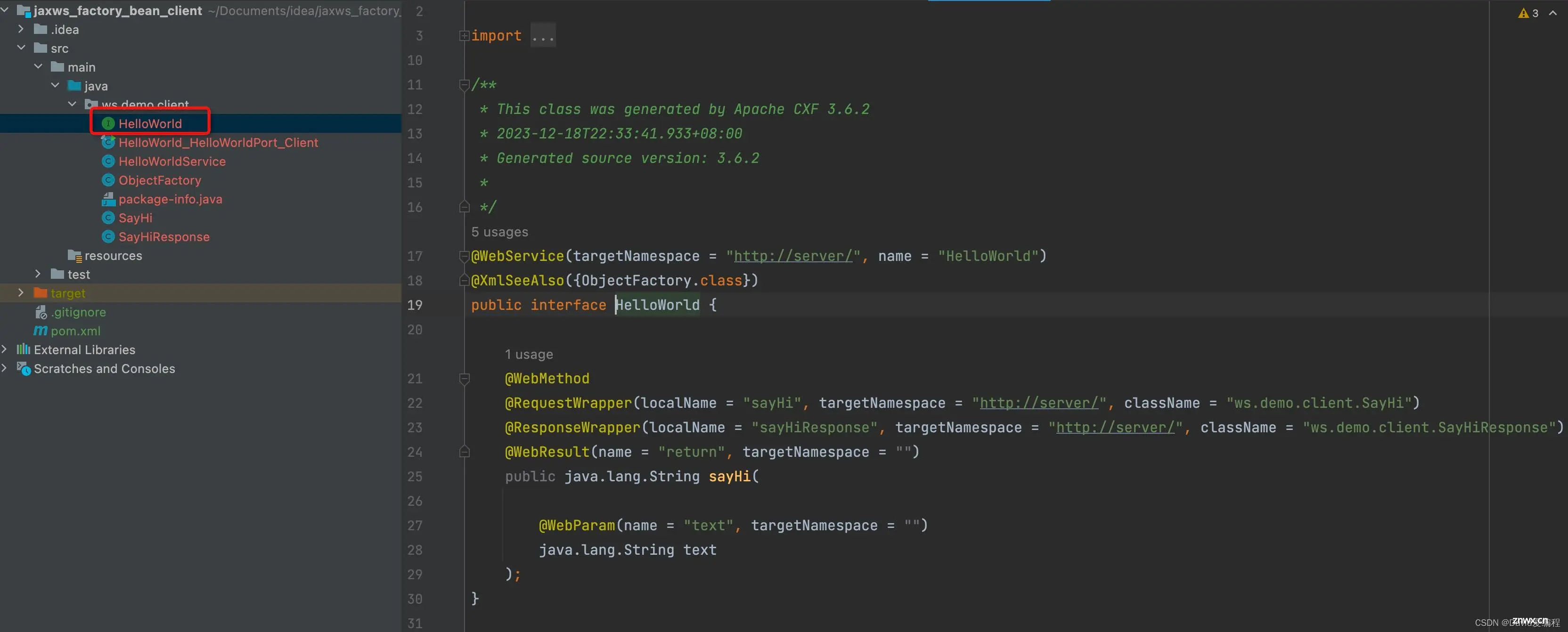
Task: Click the .gitignore file icon
Action: [41, 312]
